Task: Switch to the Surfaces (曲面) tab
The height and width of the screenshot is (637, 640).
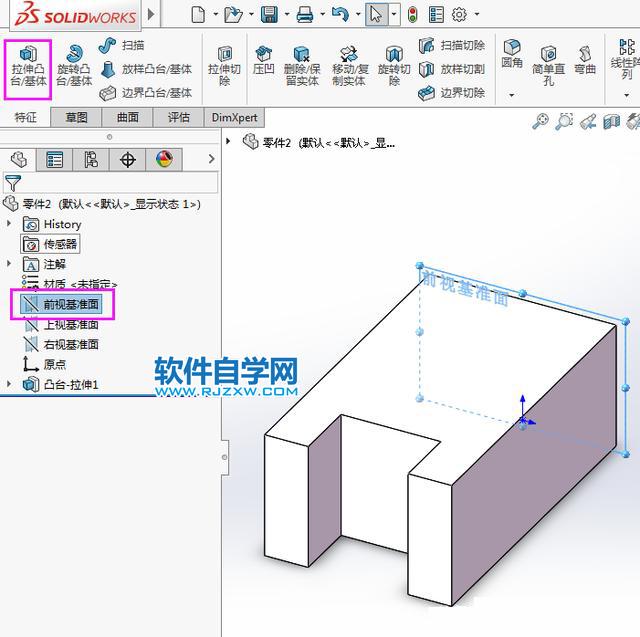Action: 127,118
